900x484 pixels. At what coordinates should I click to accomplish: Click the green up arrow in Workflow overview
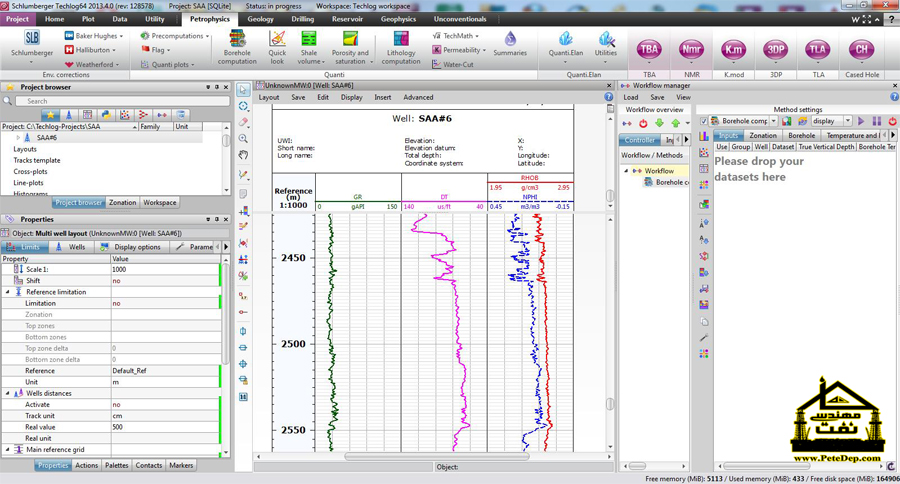pos(675,123)
